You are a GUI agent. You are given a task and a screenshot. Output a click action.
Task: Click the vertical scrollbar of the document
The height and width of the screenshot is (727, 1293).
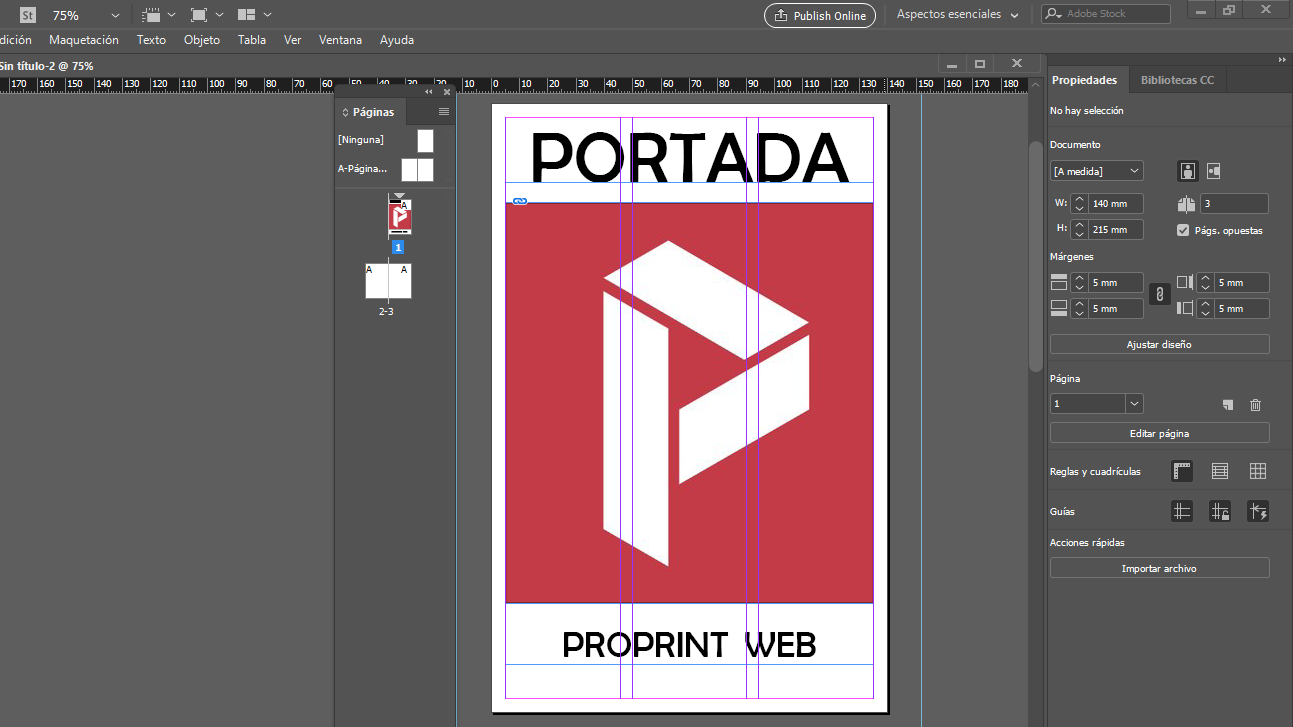tap(1036, 258)
